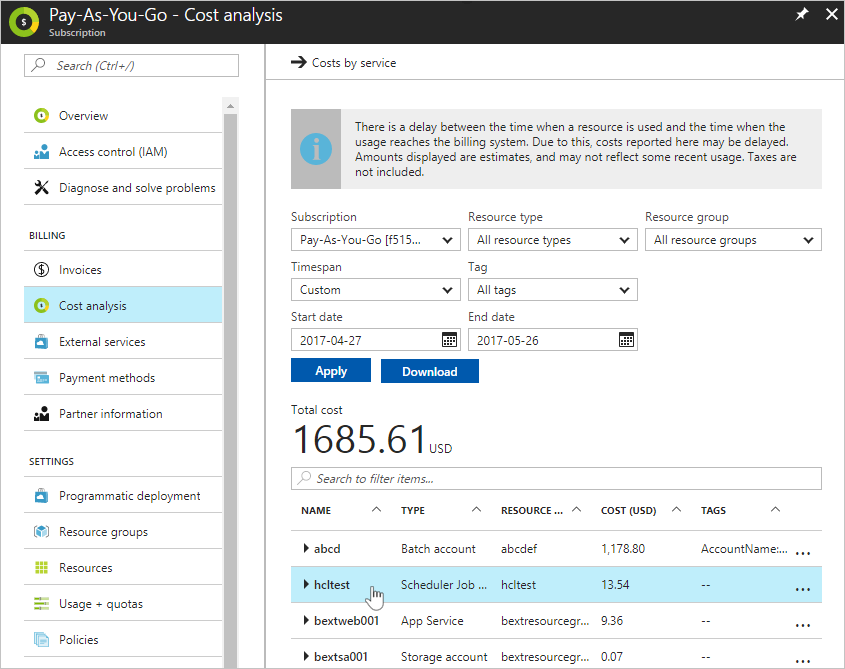The image size is (845, 669).
Task: Click the Overview icon in sidebar
Action: 41,115
